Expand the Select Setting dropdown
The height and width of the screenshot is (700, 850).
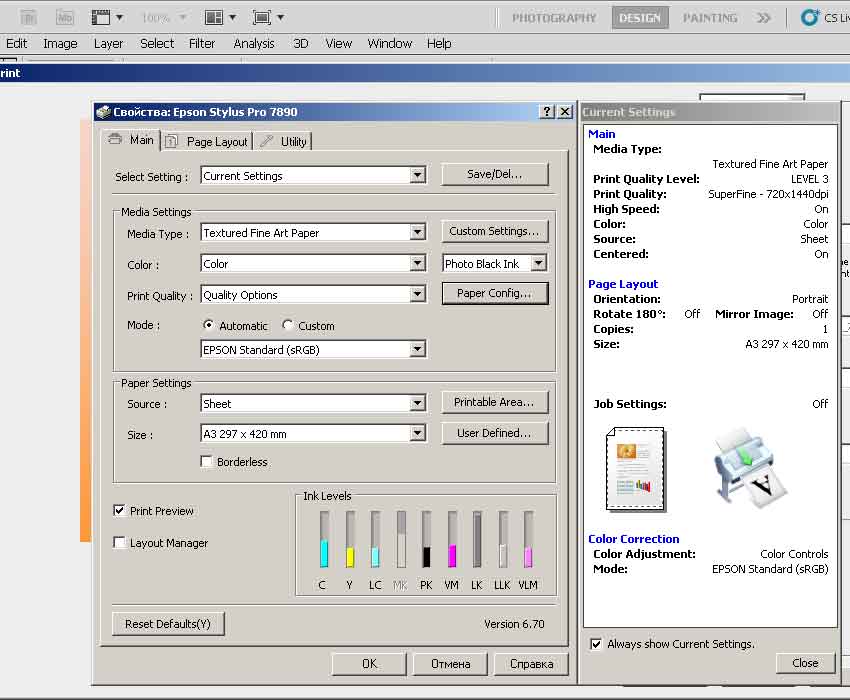click(x=417, y=175)
